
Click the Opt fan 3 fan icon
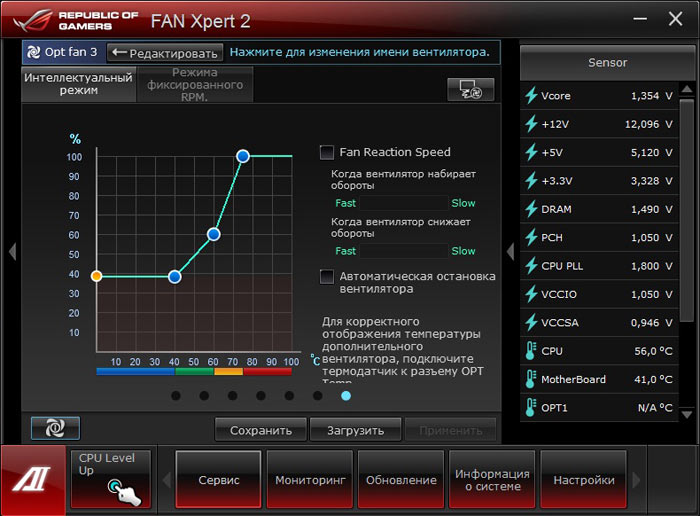click(33, 52)
